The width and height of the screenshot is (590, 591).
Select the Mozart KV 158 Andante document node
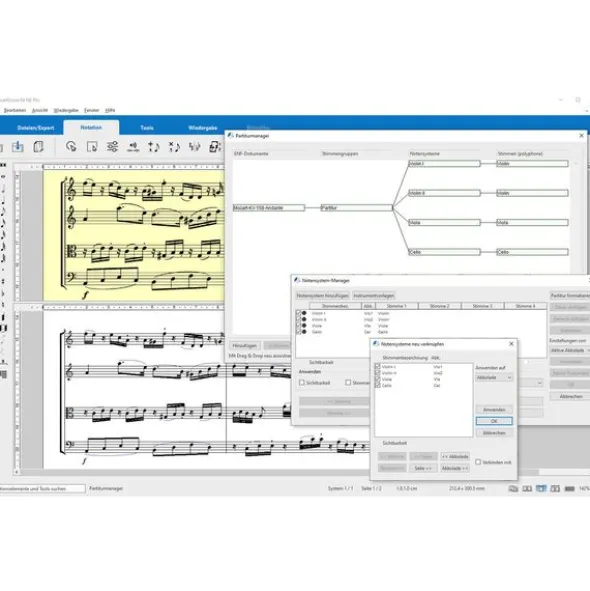269,208
